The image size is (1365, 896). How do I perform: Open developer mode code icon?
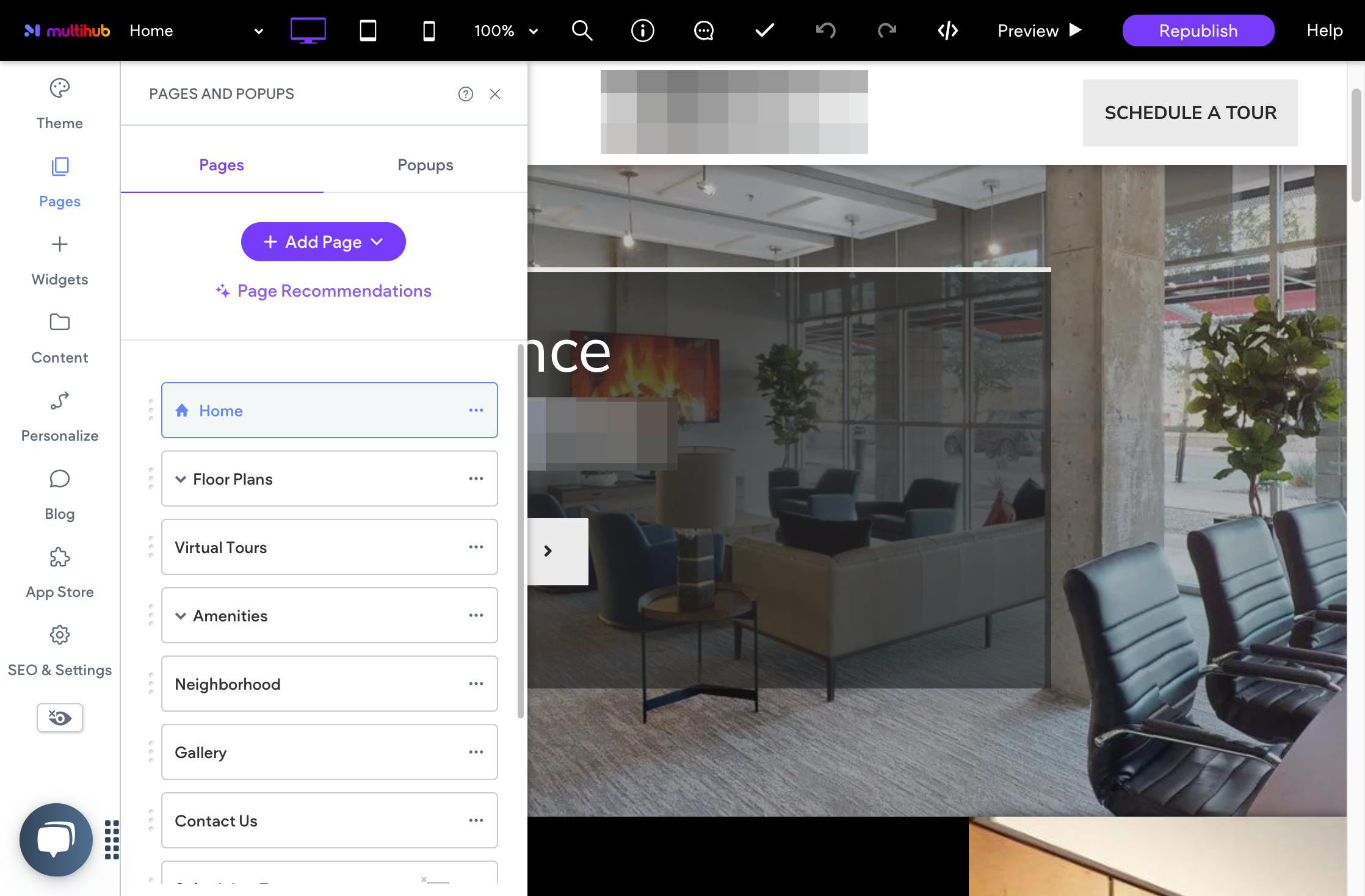click(x=948, y=31)
